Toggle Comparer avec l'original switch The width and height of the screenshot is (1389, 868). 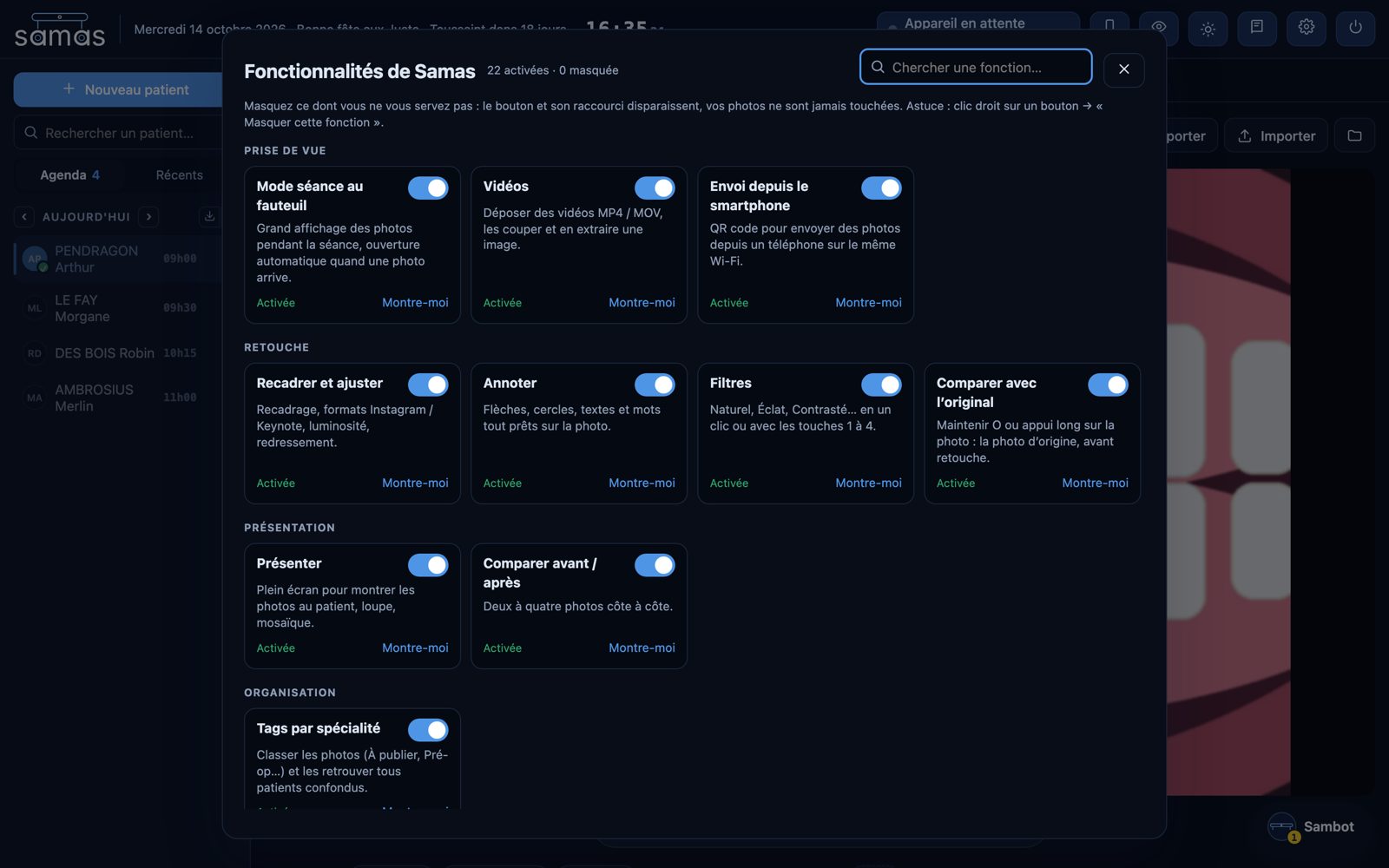1108,385
